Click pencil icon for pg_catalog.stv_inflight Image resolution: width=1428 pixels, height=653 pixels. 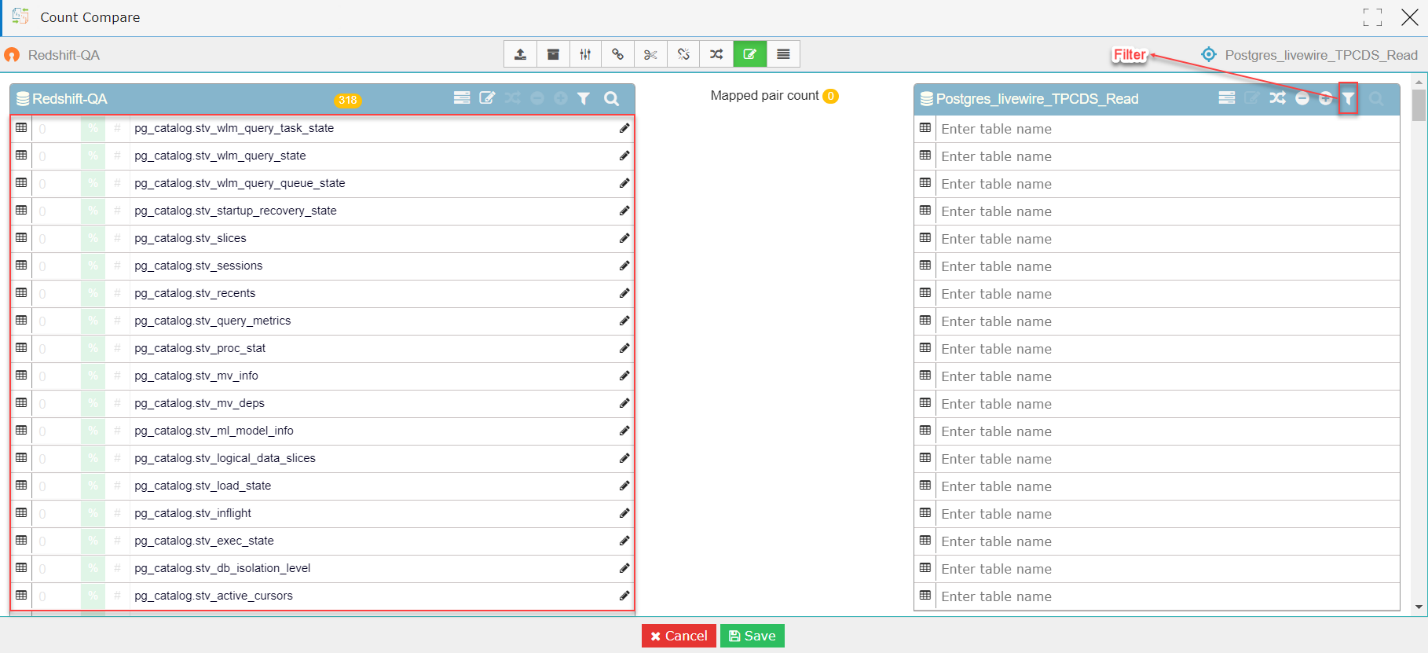[x=624, y=513]
